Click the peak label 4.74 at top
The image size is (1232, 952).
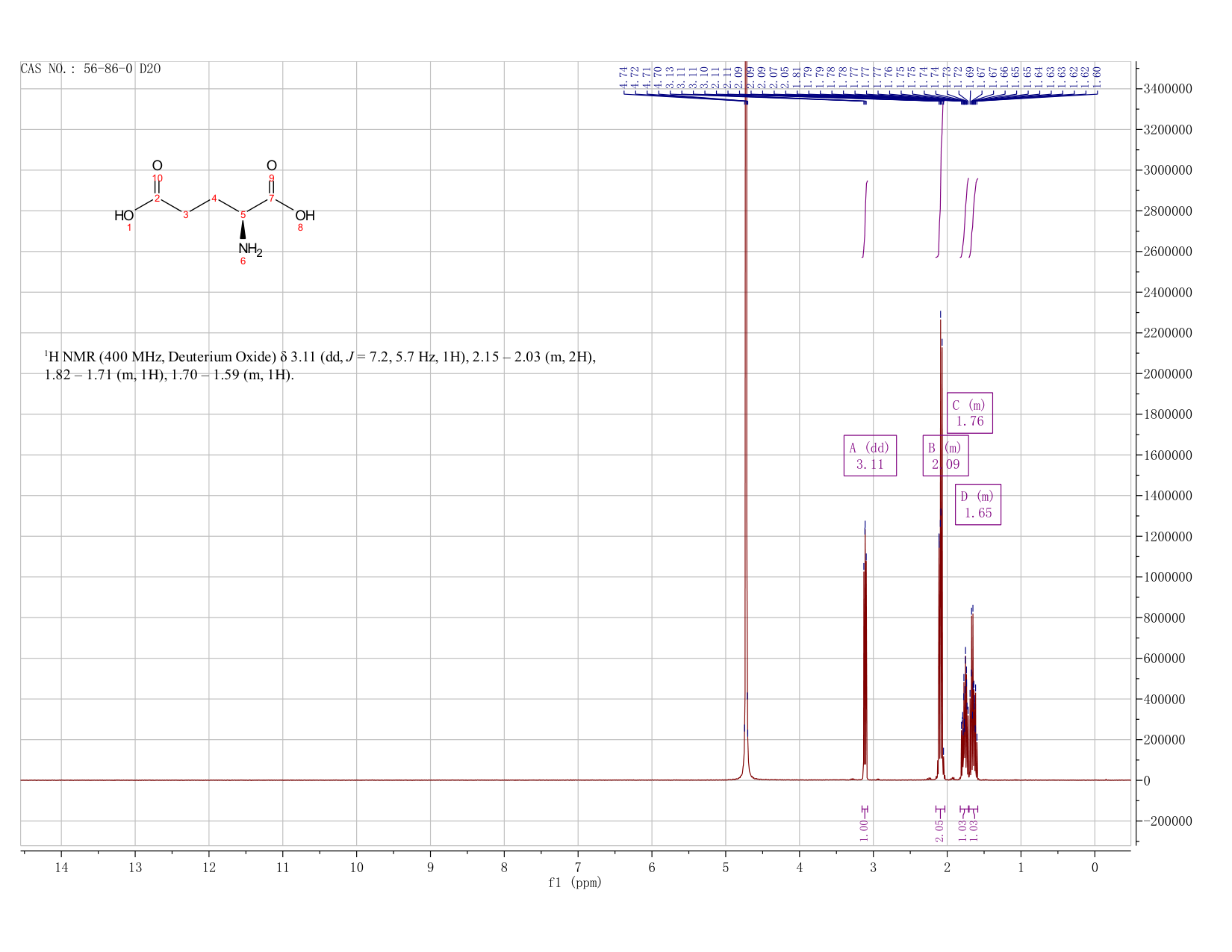coord(623,77)
